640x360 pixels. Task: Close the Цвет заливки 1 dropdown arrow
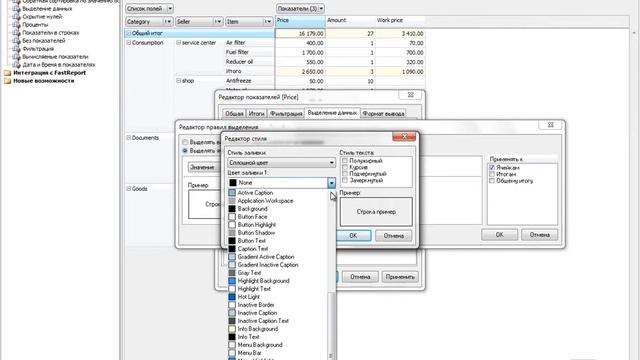click(331, 183)
